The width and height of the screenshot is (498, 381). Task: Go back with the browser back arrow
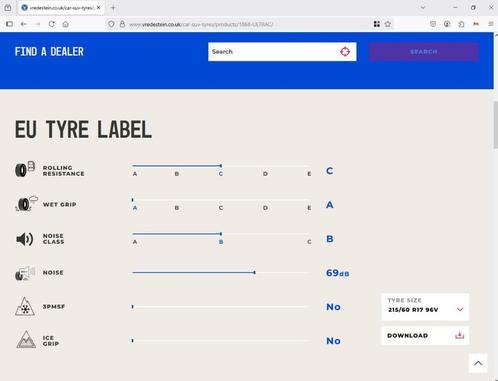(23, 24)
